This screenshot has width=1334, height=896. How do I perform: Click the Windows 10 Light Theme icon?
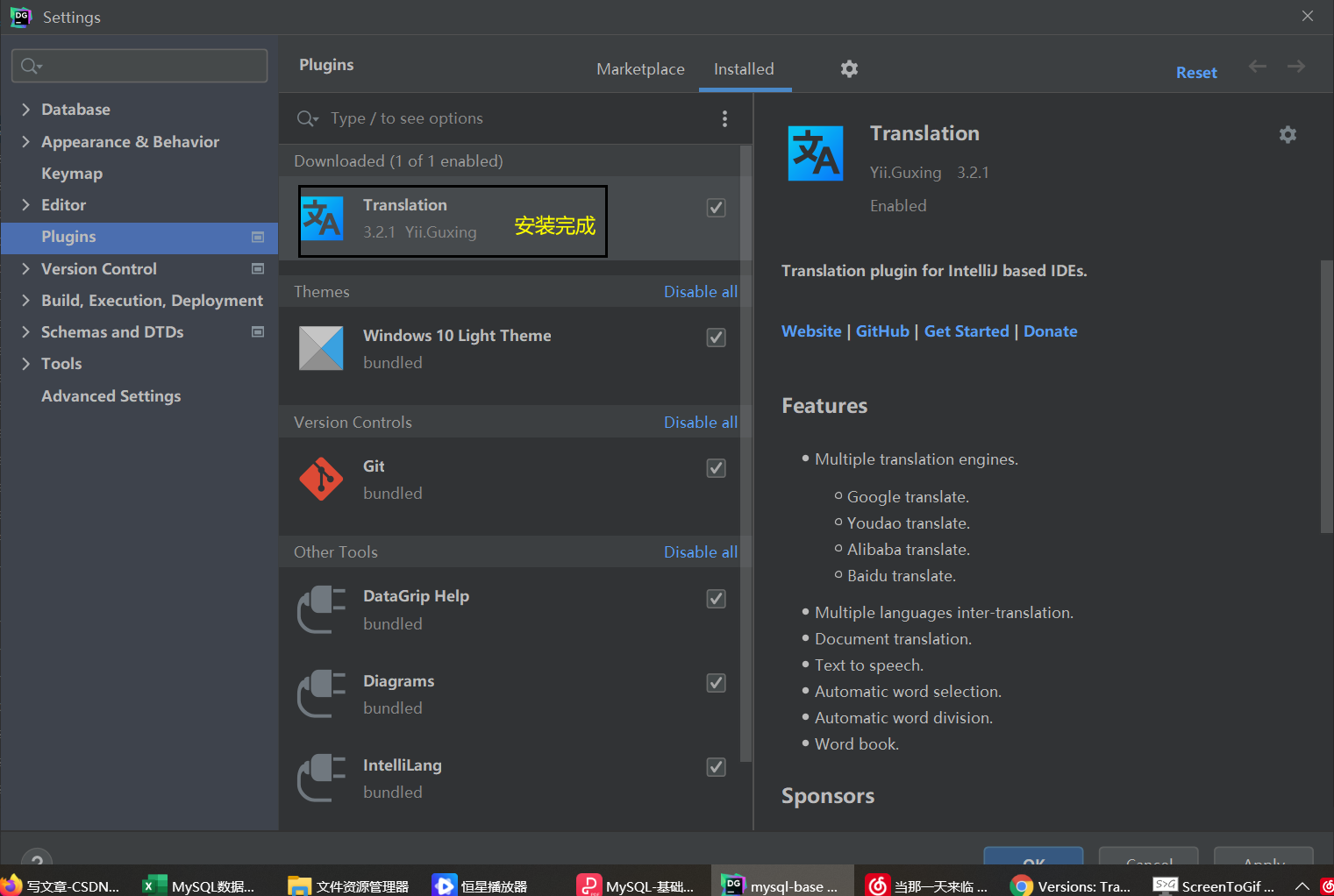[x=321, y=348]
